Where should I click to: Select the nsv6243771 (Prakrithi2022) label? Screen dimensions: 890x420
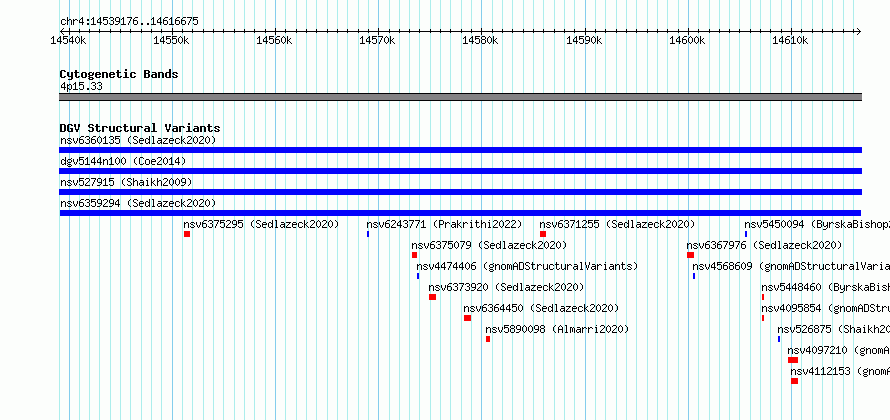click(444, 224)
